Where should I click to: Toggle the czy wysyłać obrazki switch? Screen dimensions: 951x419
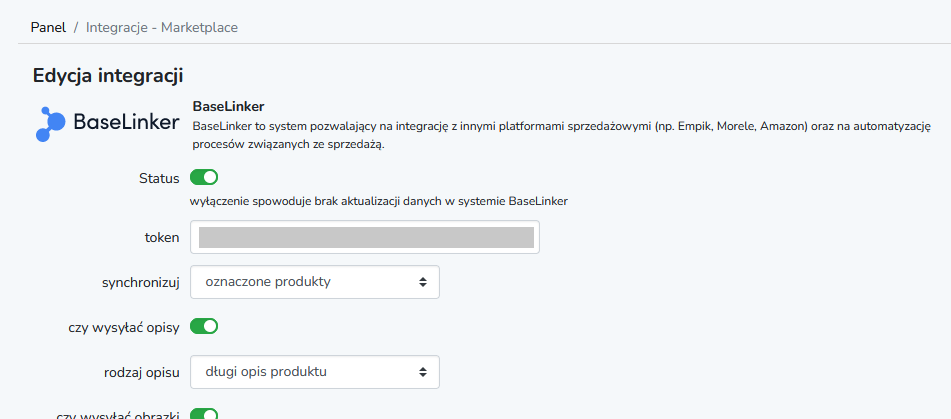coord(204,415)
